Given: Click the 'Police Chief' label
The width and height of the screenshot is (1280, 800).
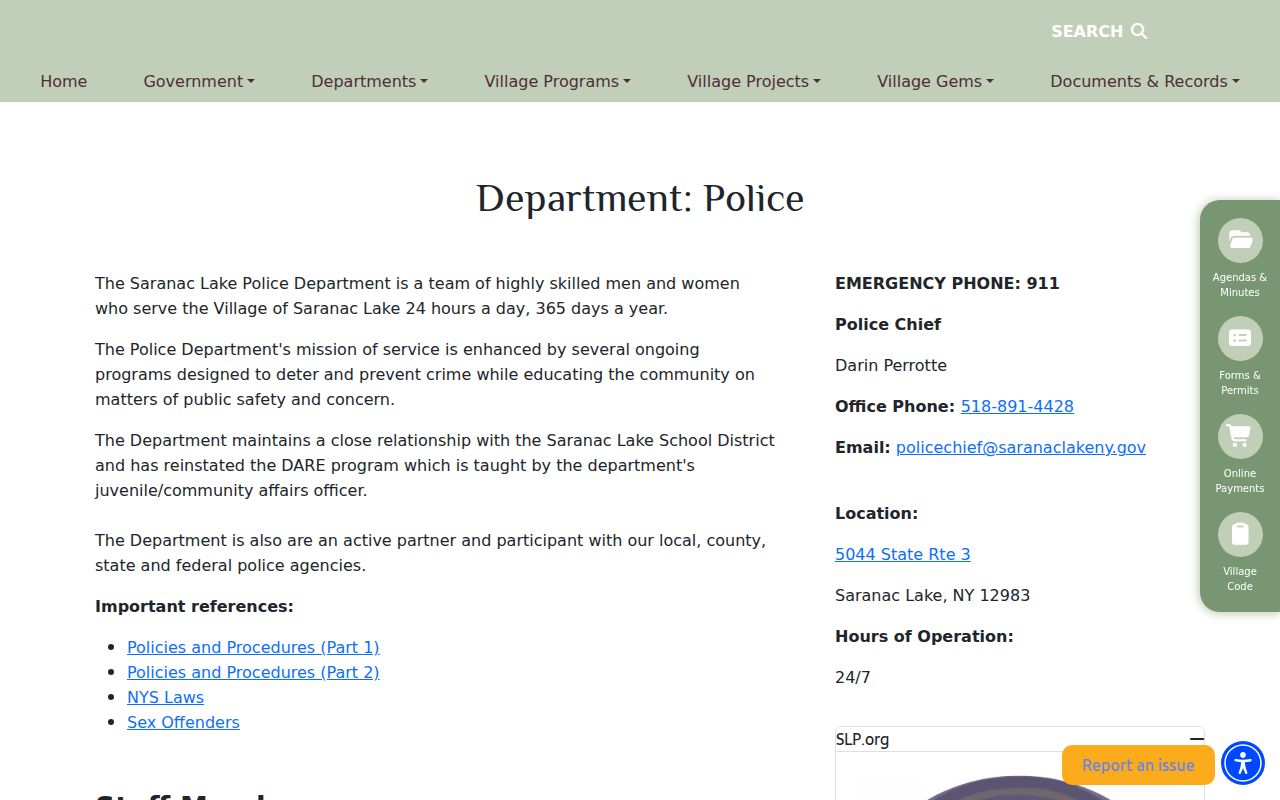Looking at the screenshot, I should (x=888, y=324).
